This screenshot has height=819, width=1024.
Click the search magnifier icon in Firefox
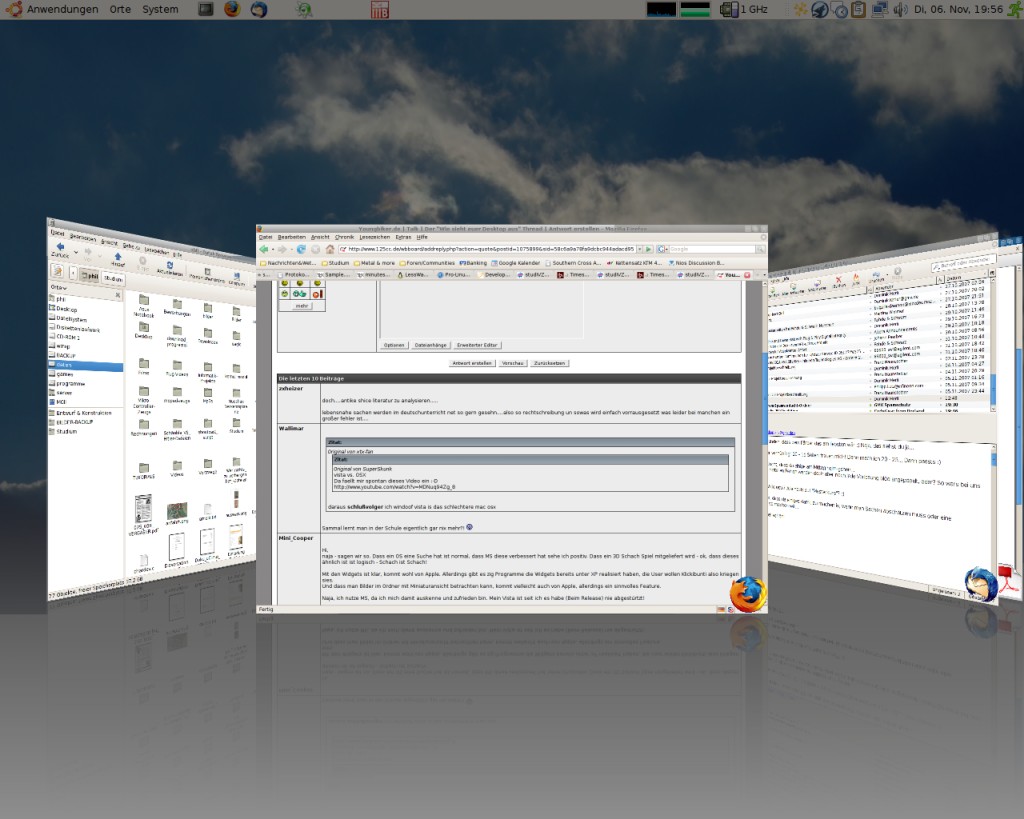pos(760,249)
